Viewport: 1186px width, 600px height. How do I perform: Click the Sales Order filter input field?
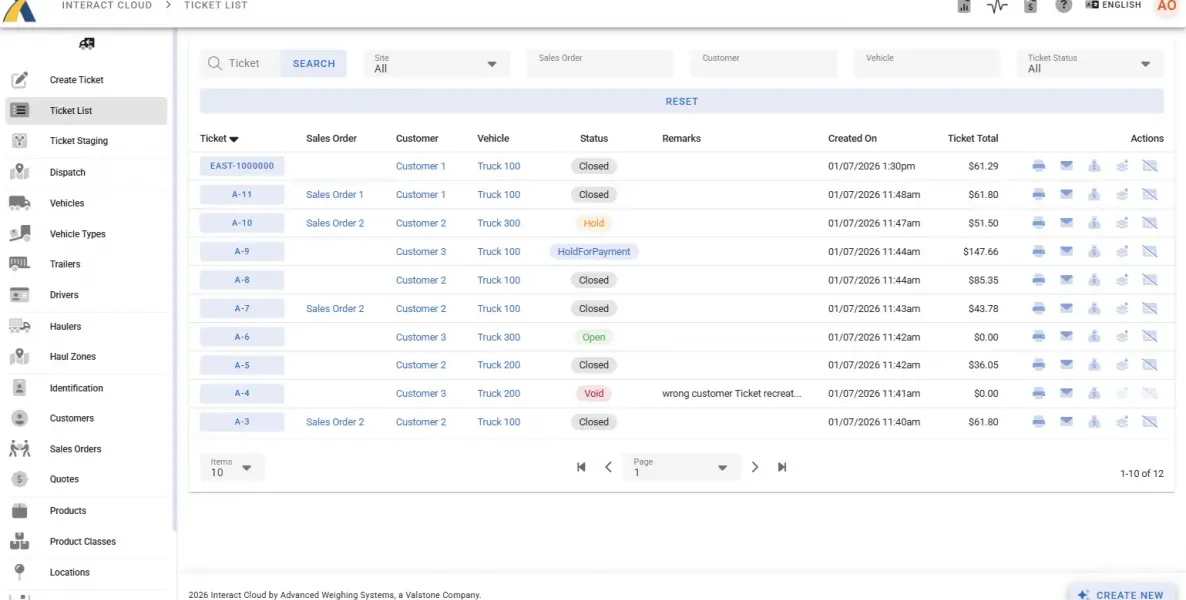pyautogui.click(x=599, y=64)
